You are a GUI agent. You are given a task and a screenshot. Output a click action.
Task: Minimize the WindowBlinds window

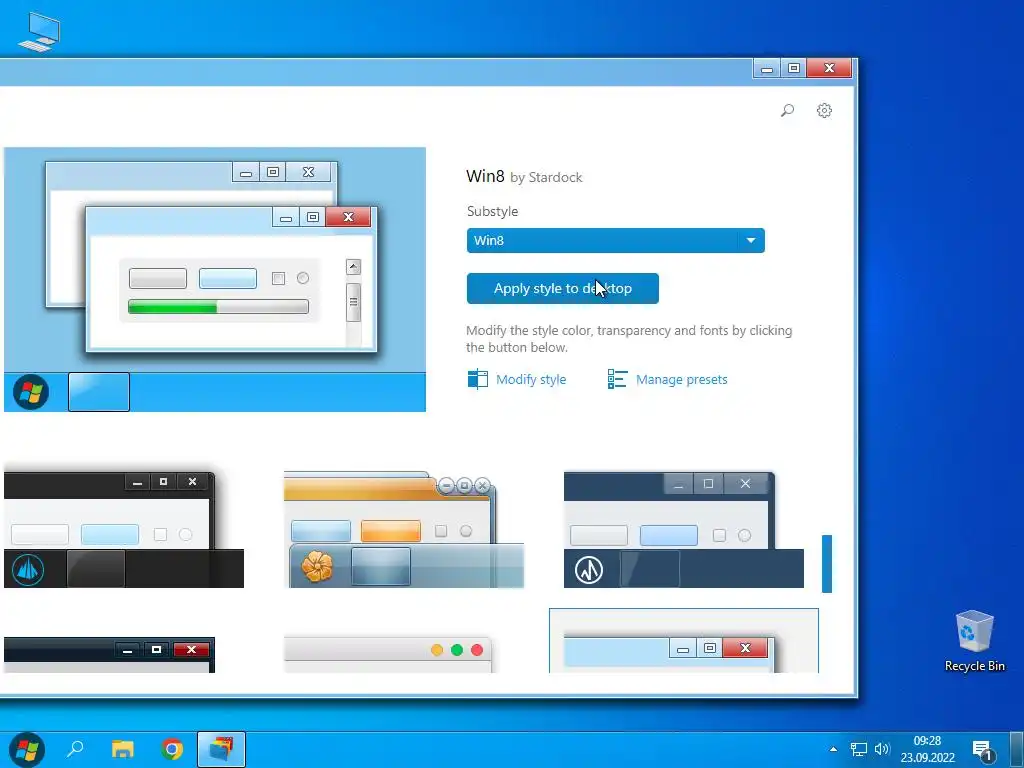[x=767, y=68]
